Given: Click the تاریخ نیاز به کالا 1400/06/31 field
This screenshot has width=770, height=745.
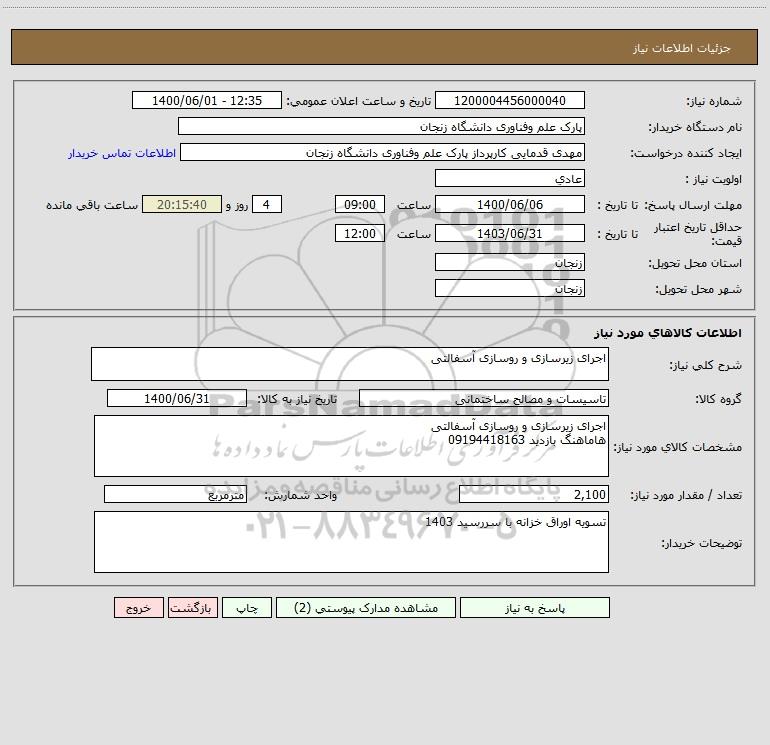Looking at the screenshot, I should pyautogui.click(x=177, y=398).
